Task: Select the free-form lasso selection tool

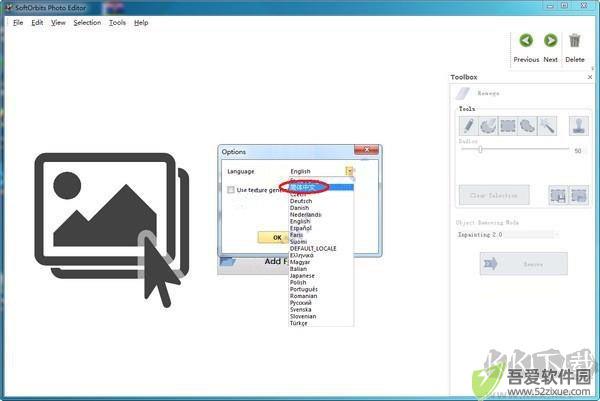Action: (x=527, y=126)
